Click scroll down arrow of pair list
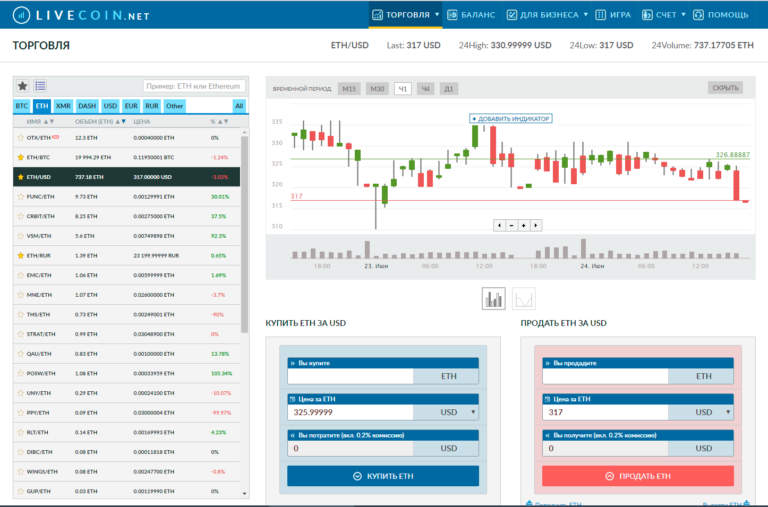The height and width of the screenshot is (507, 768). click(x=244, y=493)
